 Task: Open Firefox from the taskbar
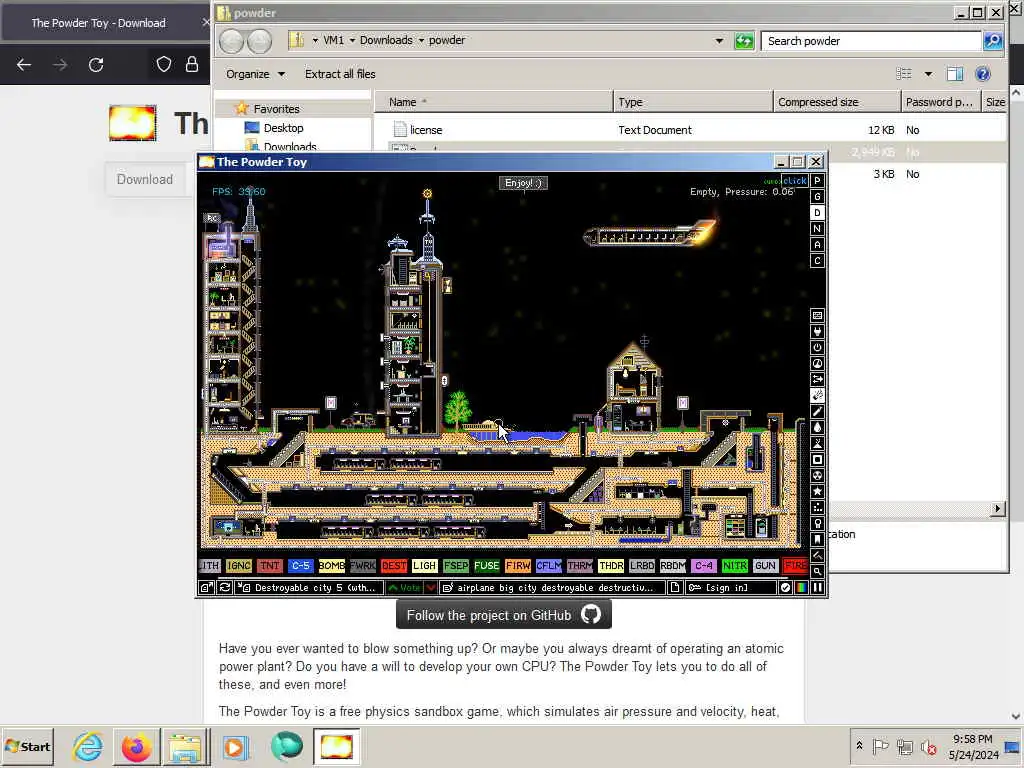click(136, 746)
